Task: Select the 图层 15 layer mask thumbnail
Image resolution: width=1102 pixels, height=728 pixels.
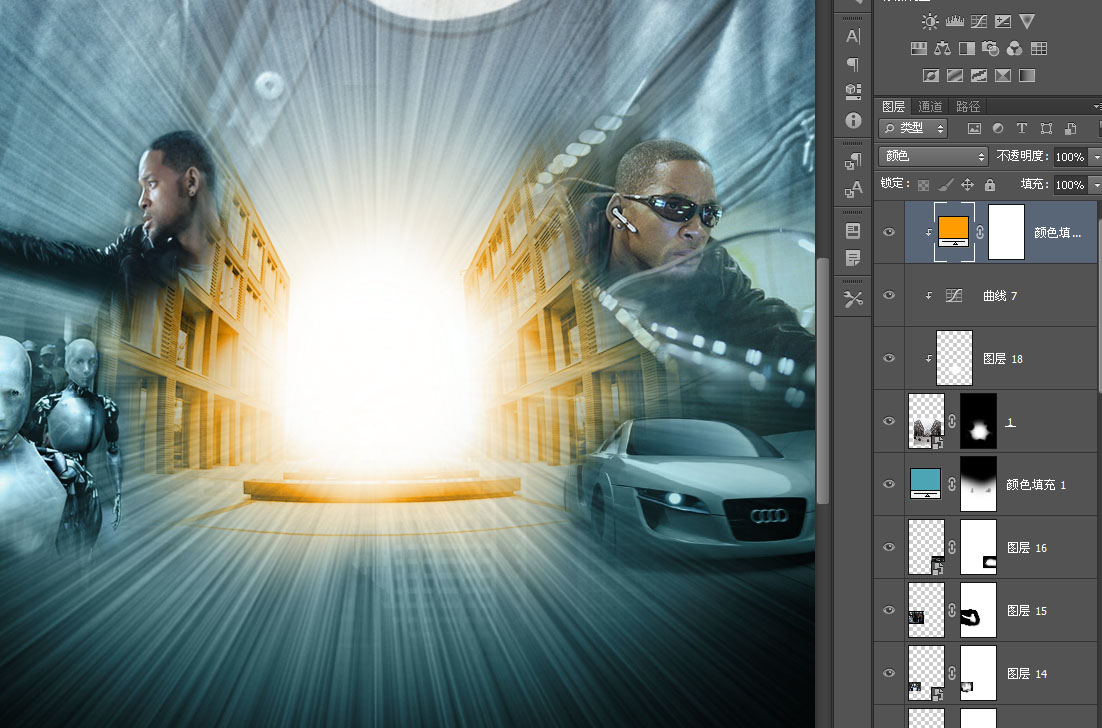Action: click(x=978, y=610)
